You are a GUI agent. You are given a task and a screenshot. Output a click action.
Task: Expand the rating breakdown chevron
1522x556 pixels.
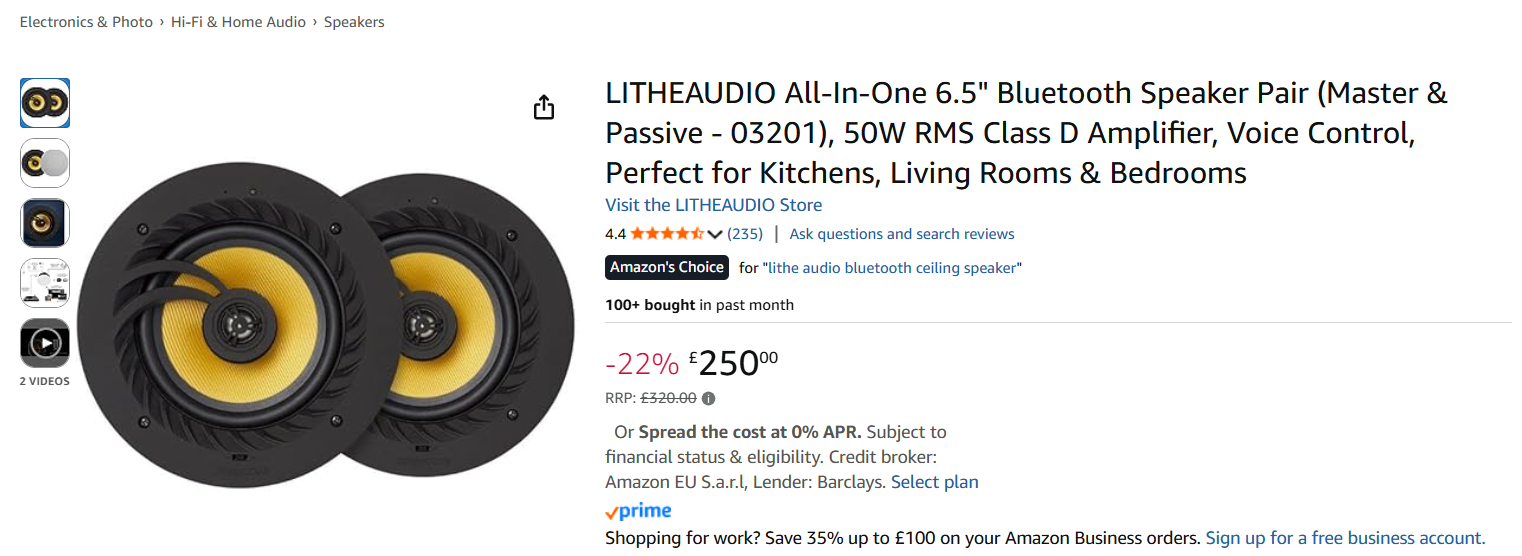715,234
